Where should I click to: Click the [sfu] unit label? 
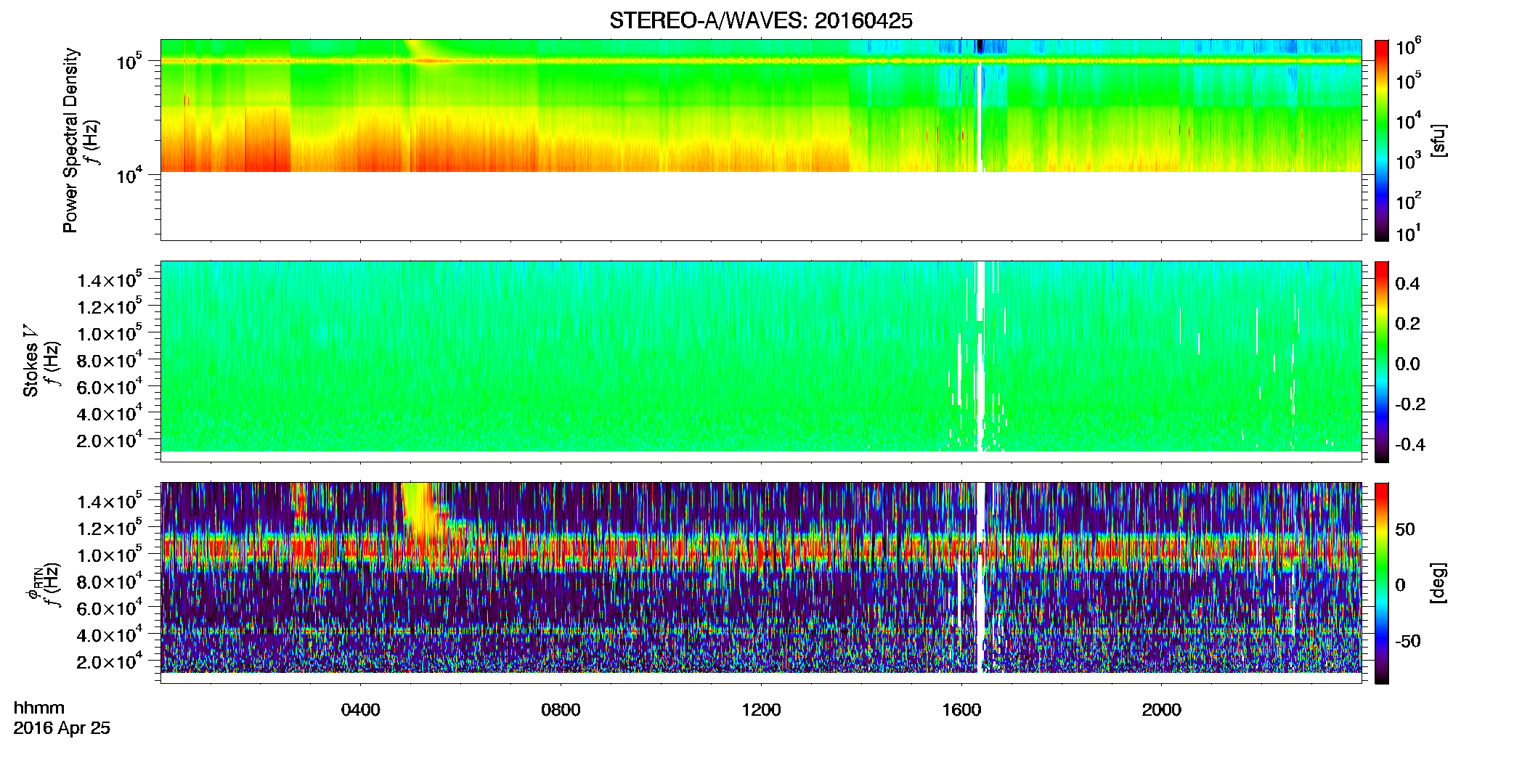(x=1438, y=140)
